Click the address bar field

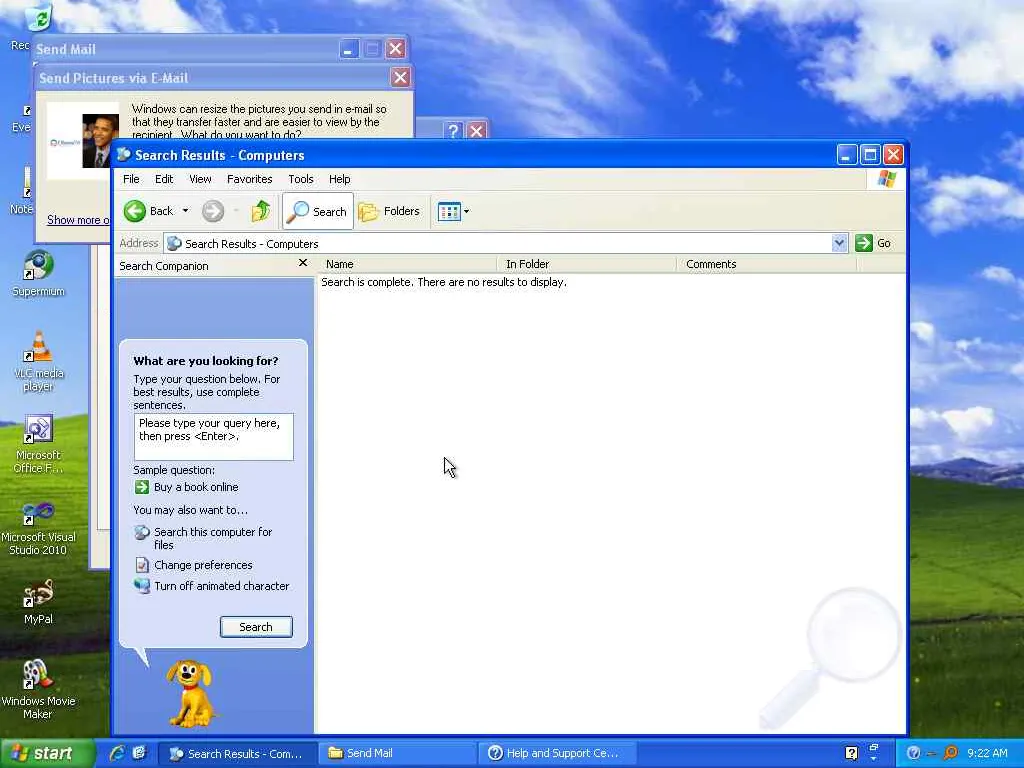click(x=498, y=244)
